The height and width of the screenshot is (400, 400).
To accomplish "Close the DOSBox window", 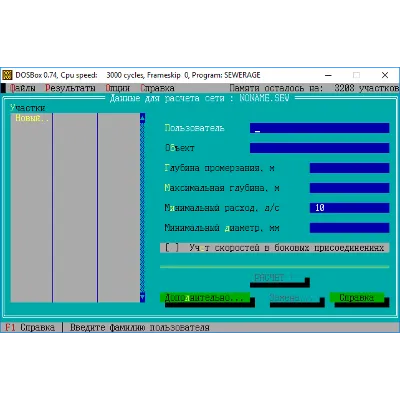I will coord(385,75).
